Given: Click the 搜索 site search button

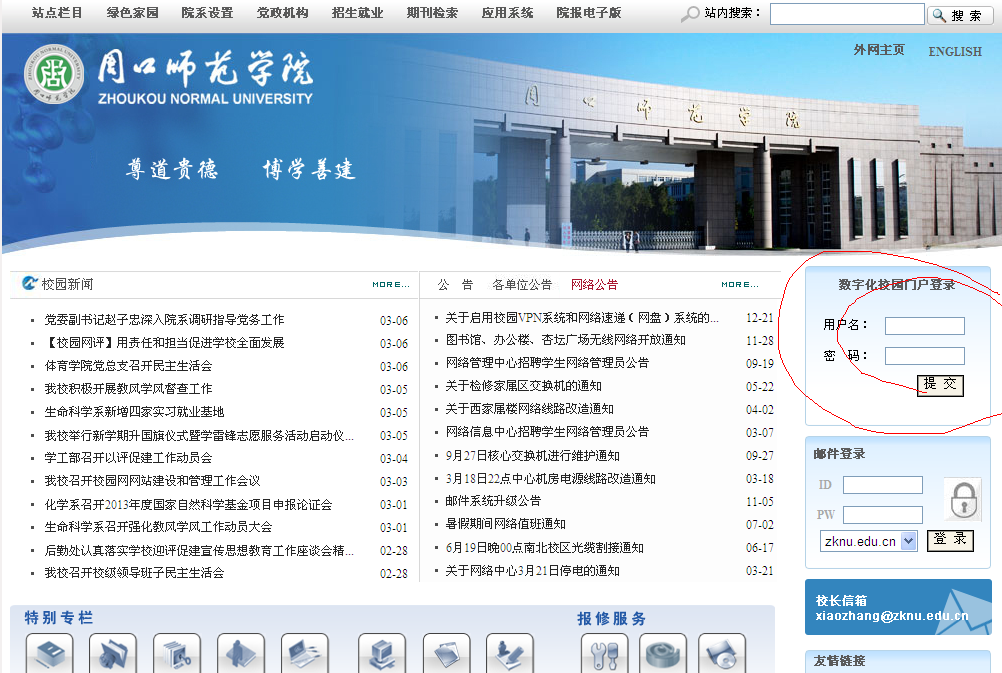Looking at the screenshot, I should click(960, 15).
